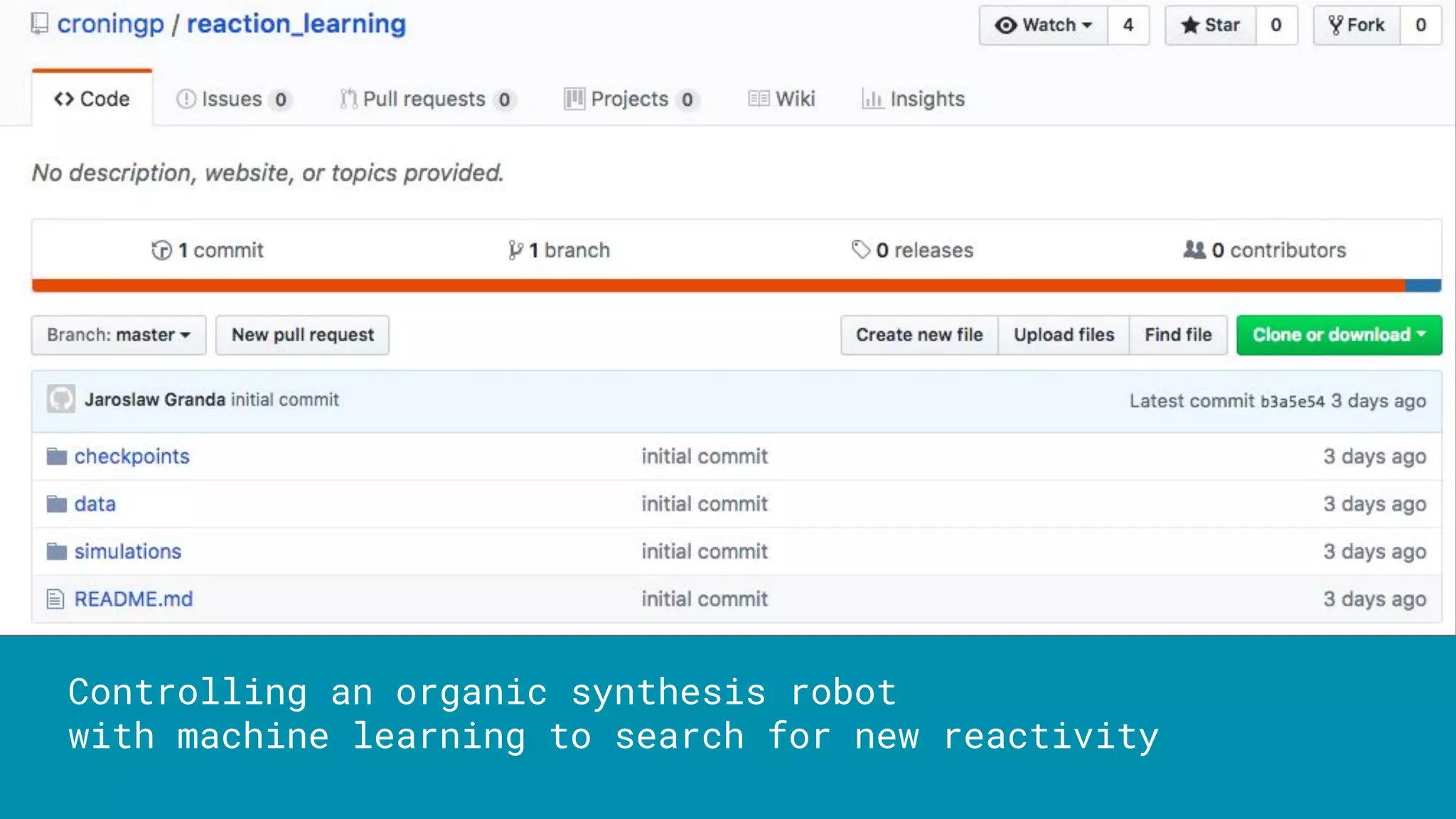Click the contributors people icon

[x=1194, y=250]
